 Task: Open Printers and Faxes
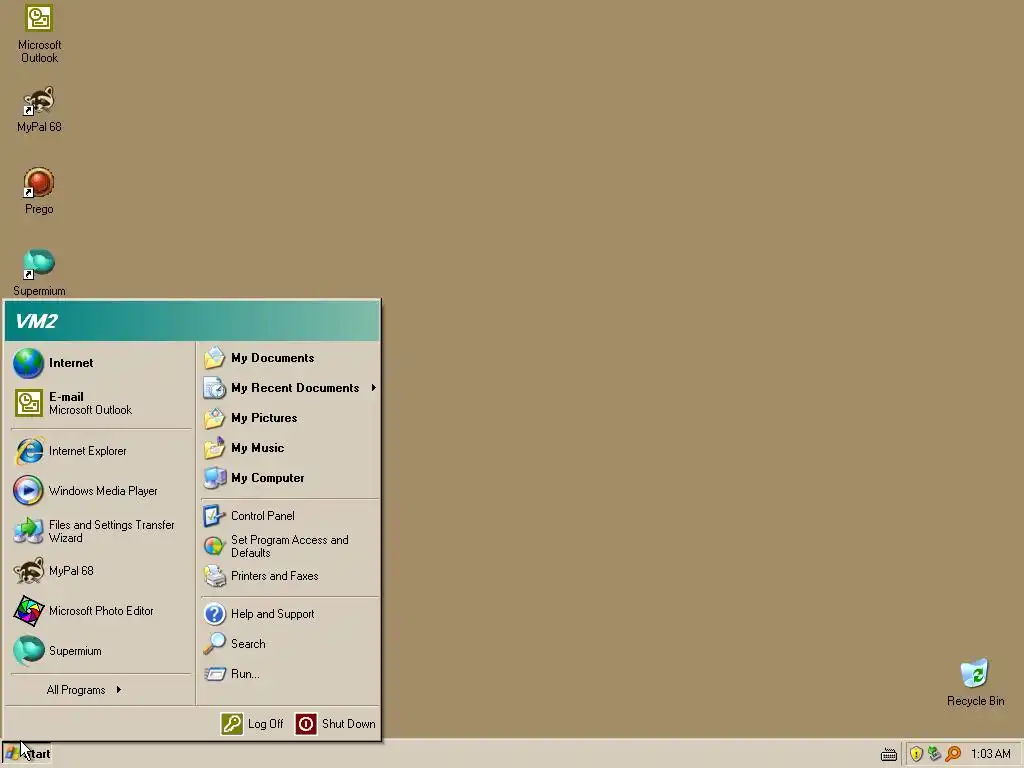(x=289, y=576)
